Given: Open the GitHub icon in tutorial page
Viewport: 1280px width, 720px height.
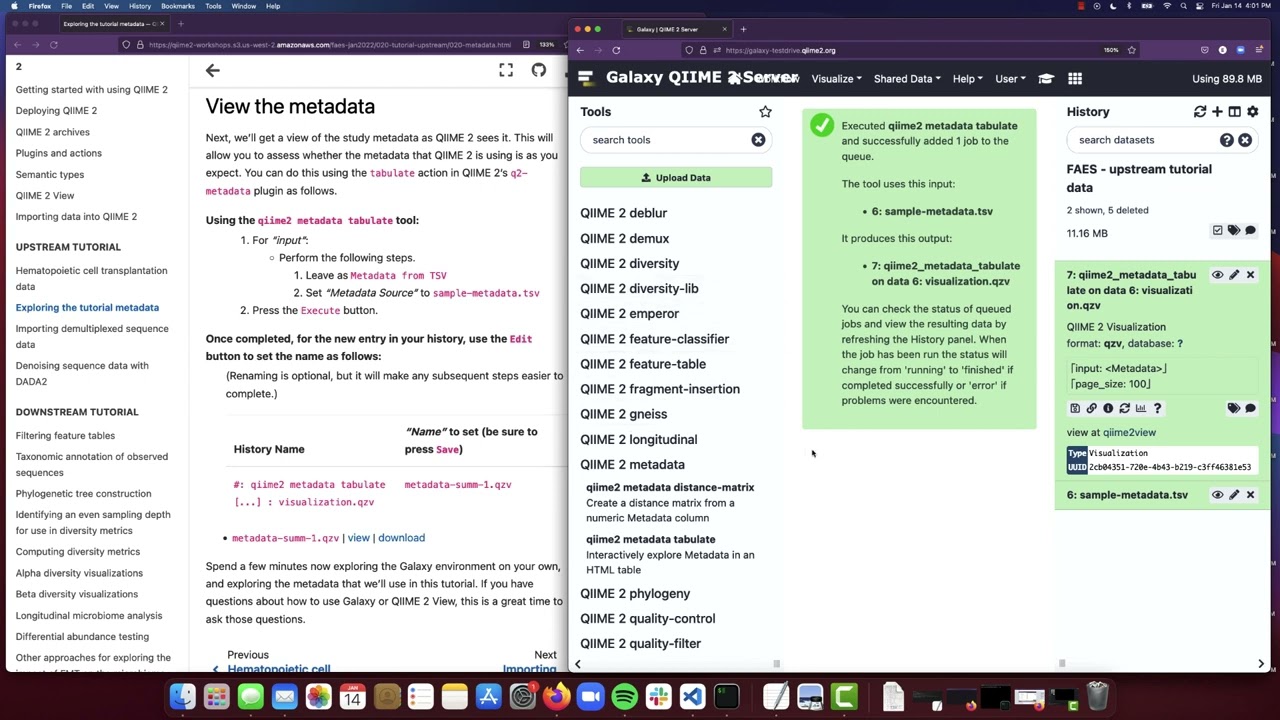Looking at the screenshot, I should (539, 70).
